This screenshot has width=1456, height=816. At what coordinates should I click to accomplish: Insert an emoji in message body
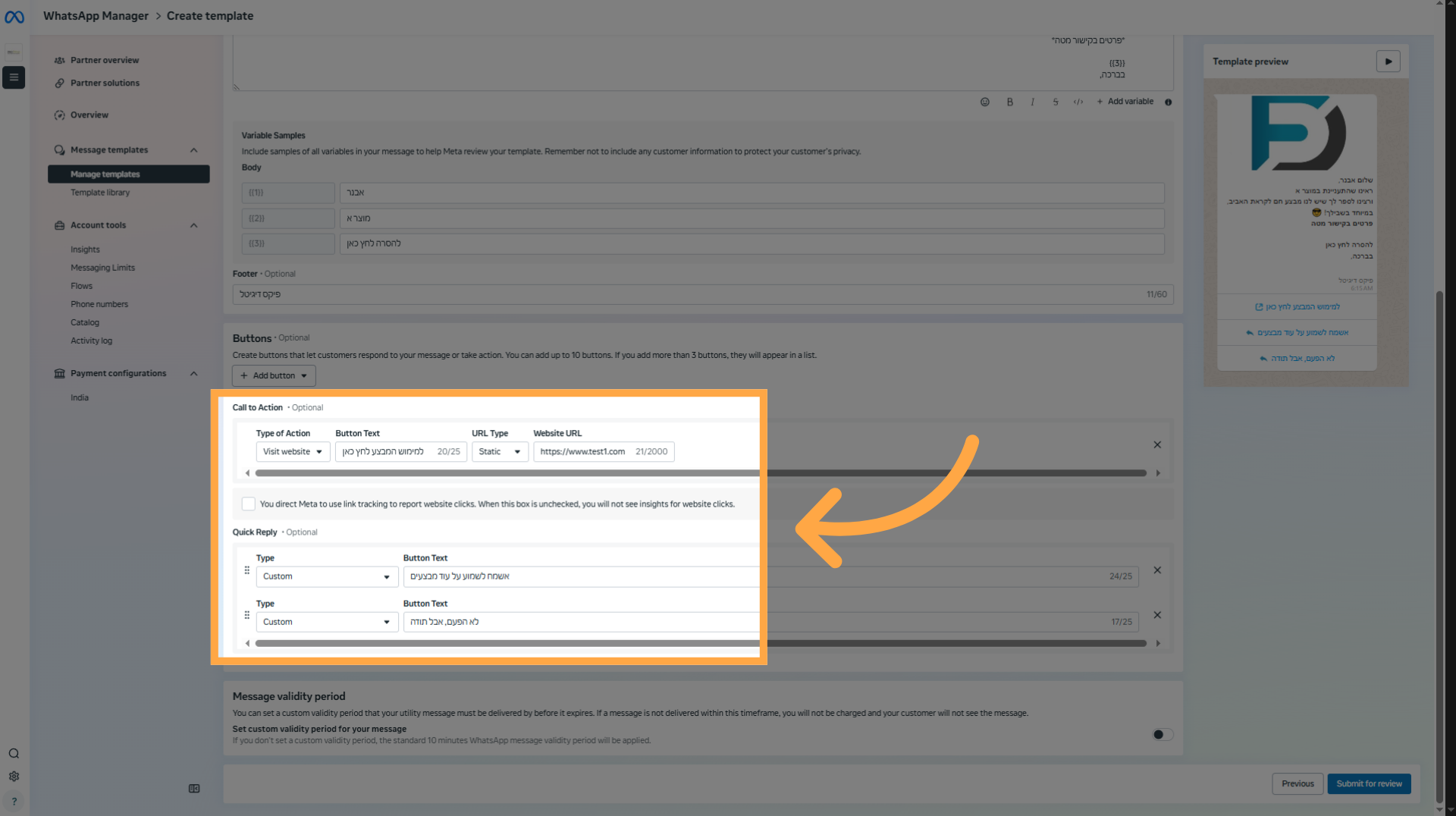[985, 102]
